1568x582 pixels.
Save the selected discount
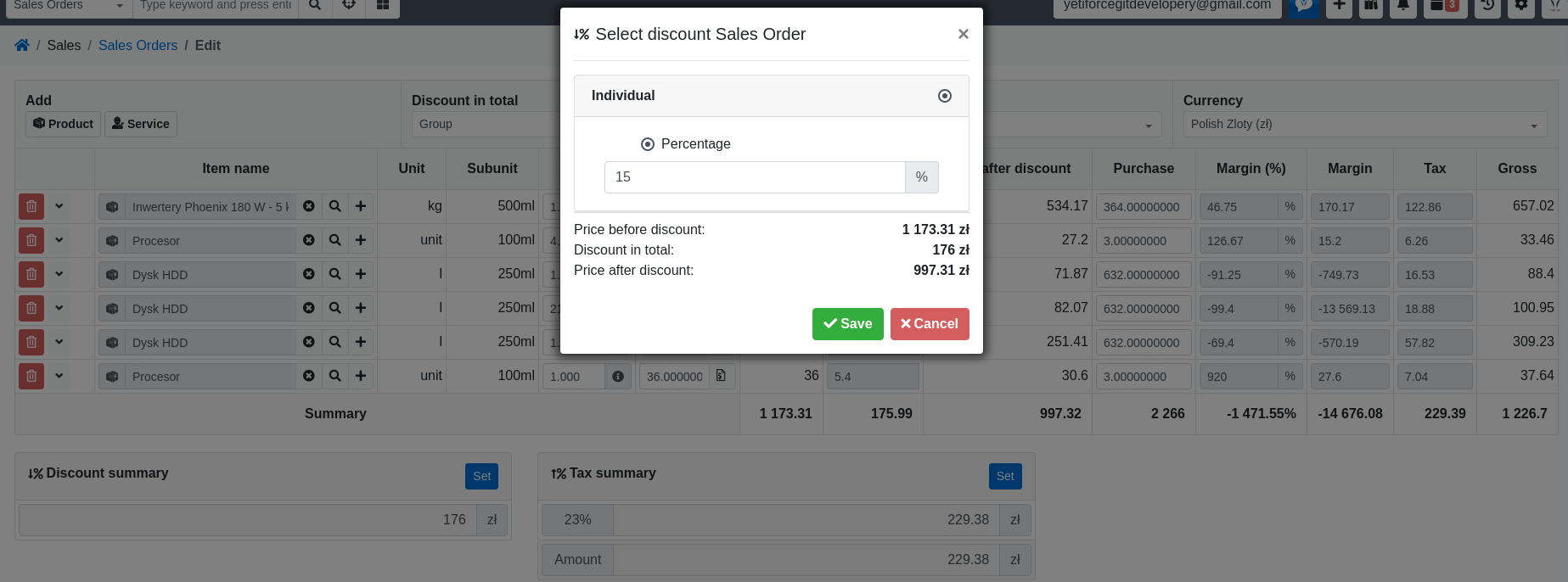coord(848,324)
